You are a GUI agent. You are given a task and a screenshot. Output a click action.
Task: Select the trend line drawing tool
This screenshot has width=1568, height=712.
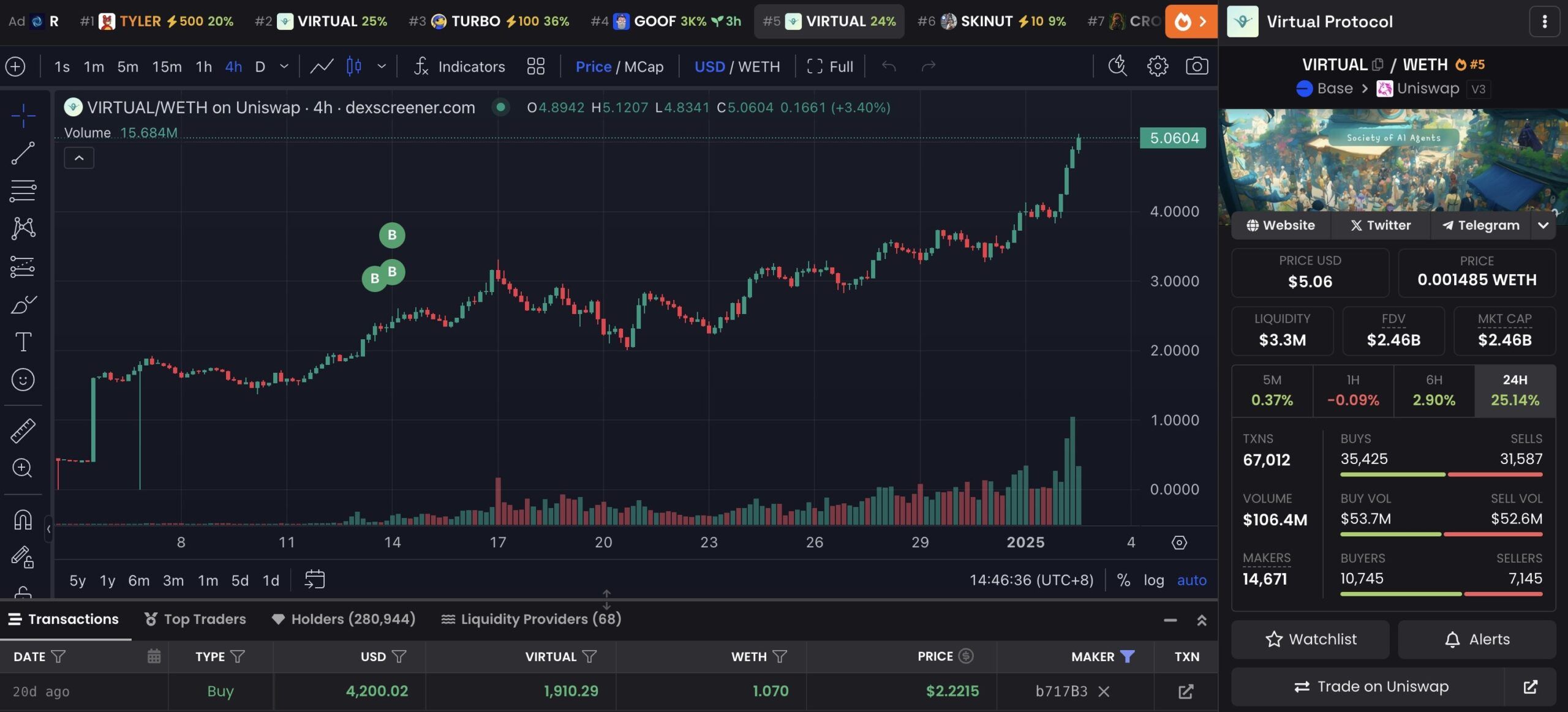[23, 153]
